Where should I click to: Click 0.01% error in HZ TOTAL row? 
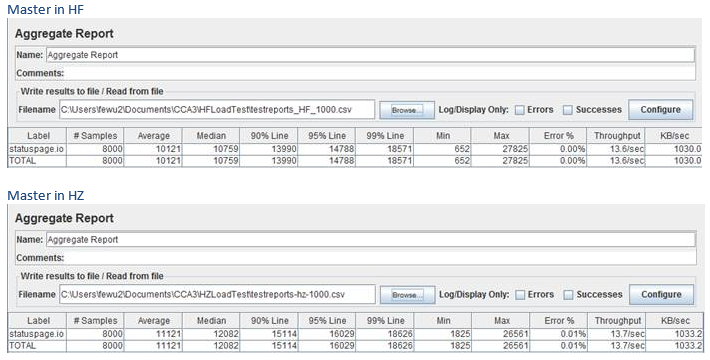coord(573,346)
